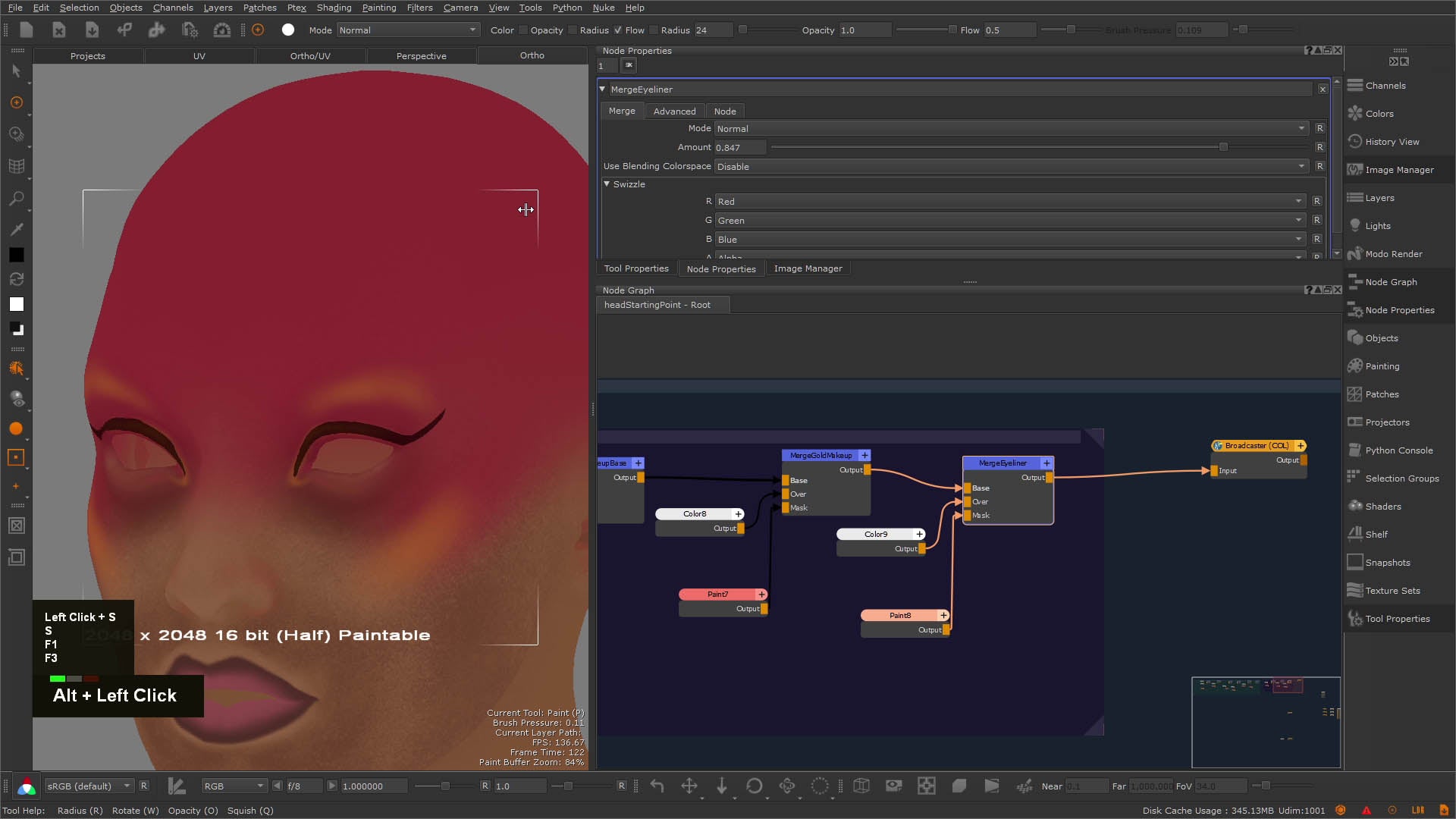The image size is (1456, 819).
Task: Open the Objects palette
Action: [x=1381, y=338]
